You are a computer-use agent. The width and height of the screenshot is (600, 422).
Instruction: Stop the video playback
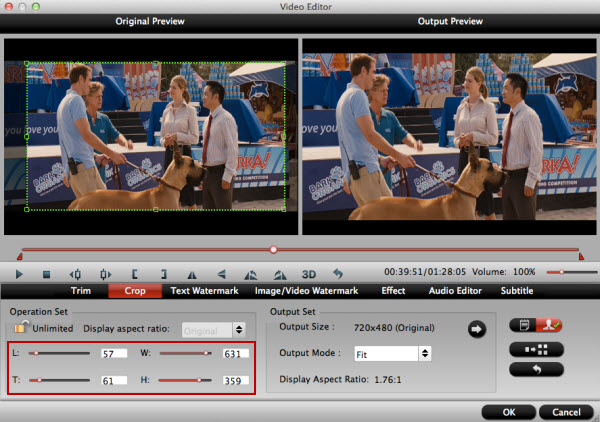[x=46, y=274]
